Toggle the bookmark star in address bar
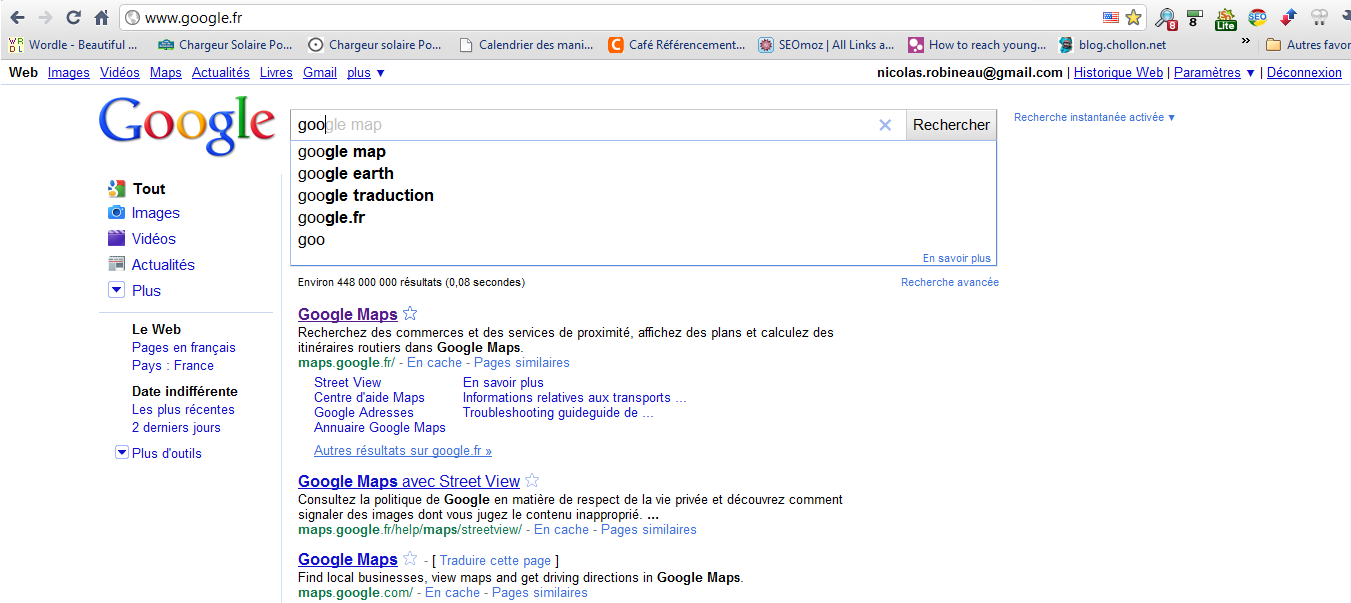Image resolution: width=1351 pixels, height=603 pixels. click(1133, 17)
